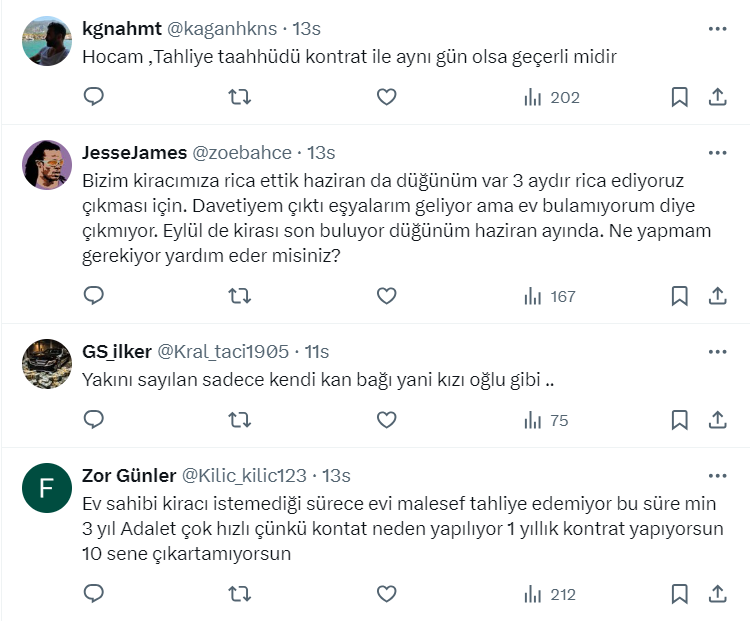Viewport: 750px width, 621px height.
Task: Retweet GS_ilker's post
Action: click(x=240, y=420)
